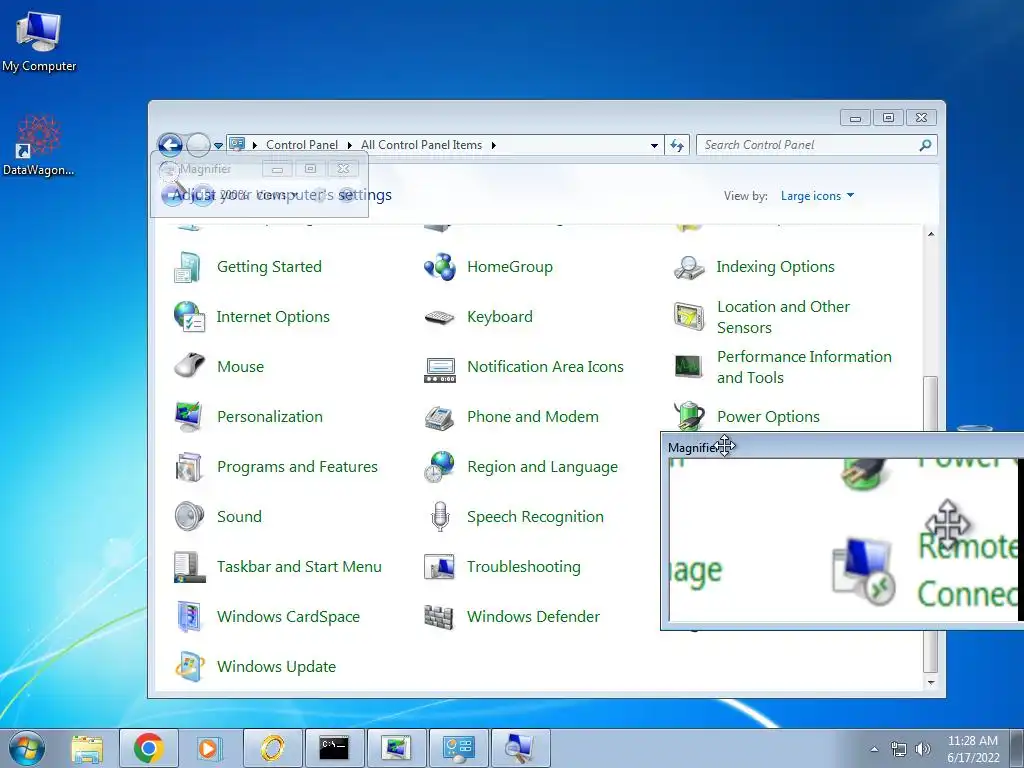Open the Notification Area Icons icon
This screenshot has width=1024, height=768.
pos(440,369)
